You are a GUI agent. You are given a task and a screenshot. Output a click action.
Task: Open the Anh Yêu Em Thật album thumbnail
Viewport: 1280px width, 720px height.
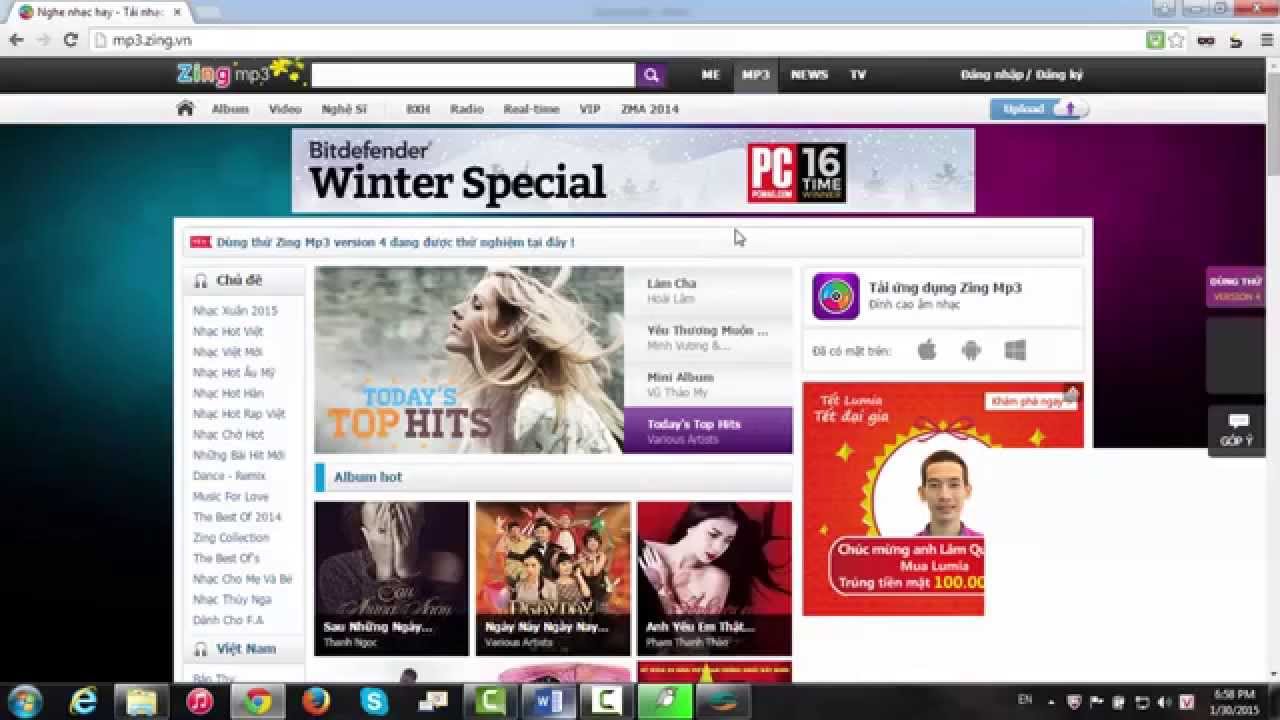click(x=714, y=579)
